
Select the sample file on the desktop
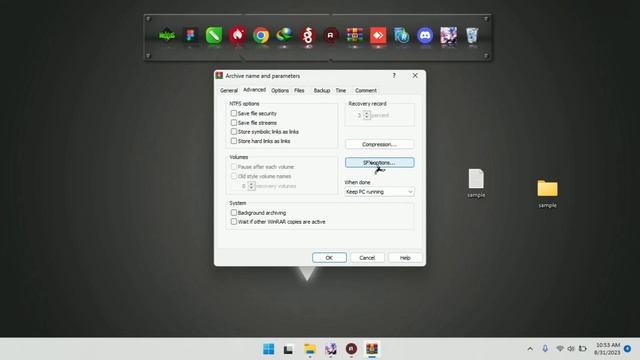point(476,183)
